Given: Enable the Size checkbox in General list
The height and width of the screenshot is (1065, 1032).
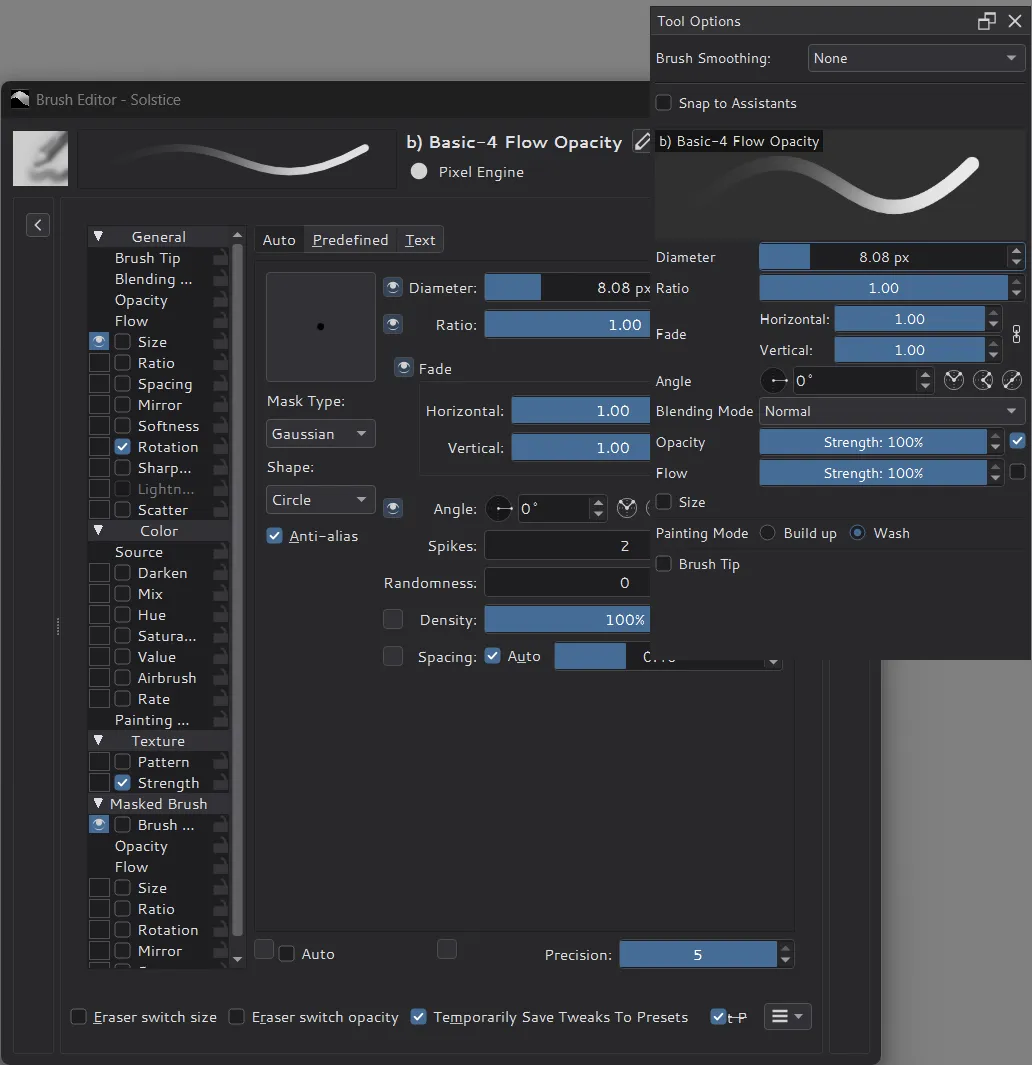Looking at the screenshot, I should coord(123,341).
